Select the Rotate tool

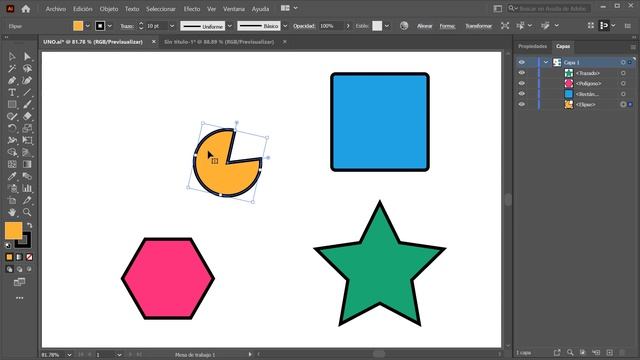(12, 128)
